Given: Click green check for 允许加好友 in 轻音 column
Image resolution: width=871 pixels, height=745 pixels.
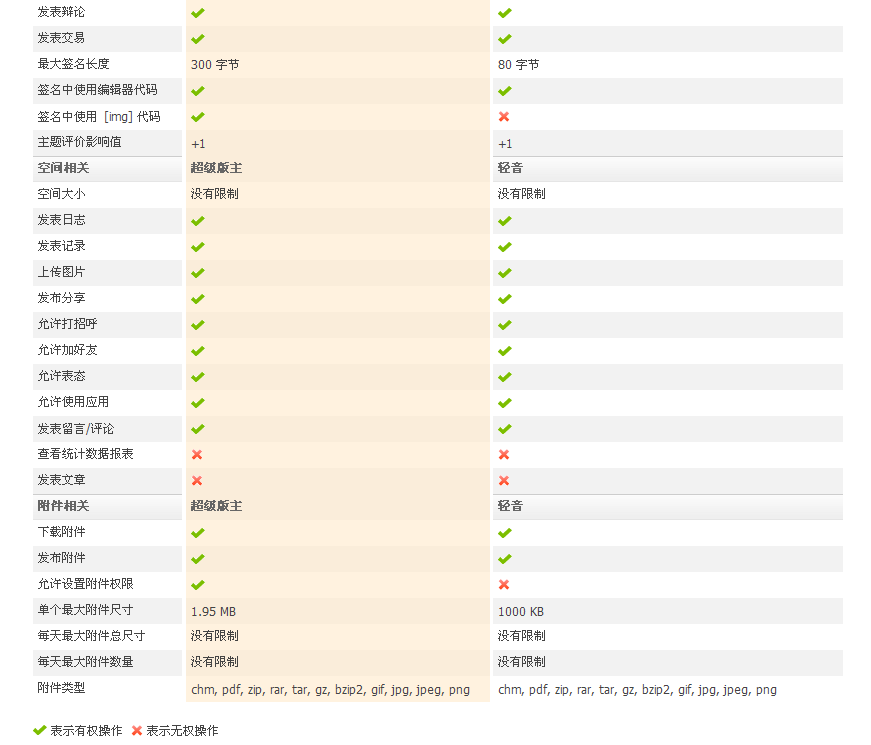Looking at the screenshot, I should [x=504, y=351].
